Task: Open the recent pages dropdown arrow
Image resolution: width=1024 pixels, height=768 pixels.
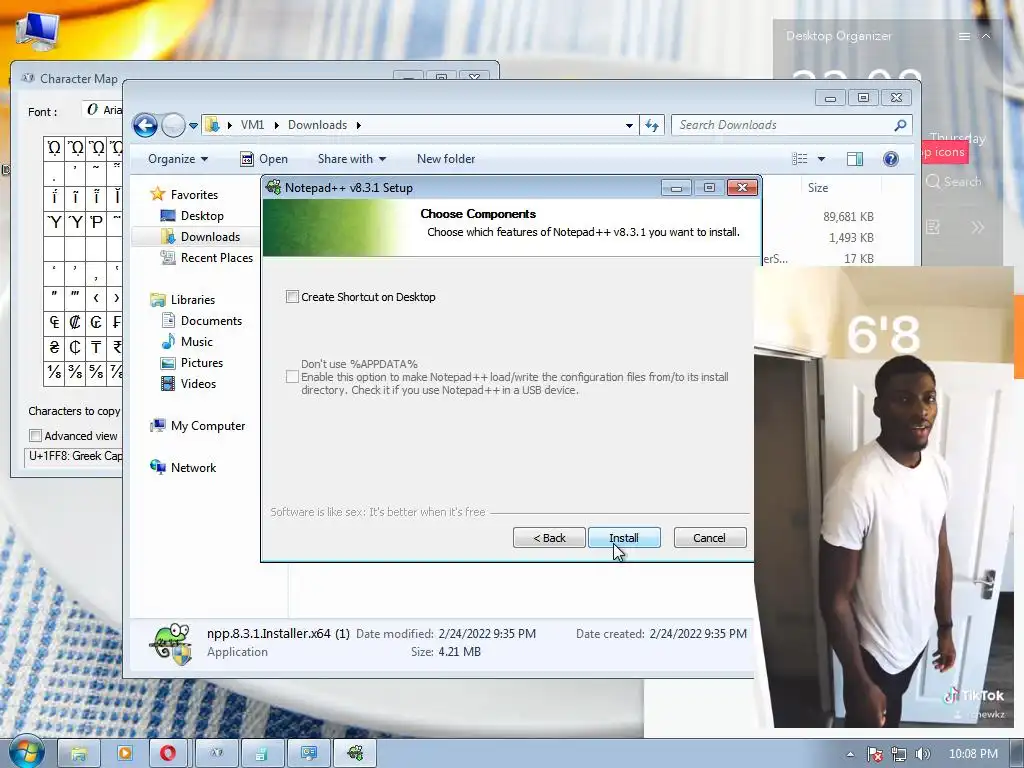Action: tap(194, 125)
